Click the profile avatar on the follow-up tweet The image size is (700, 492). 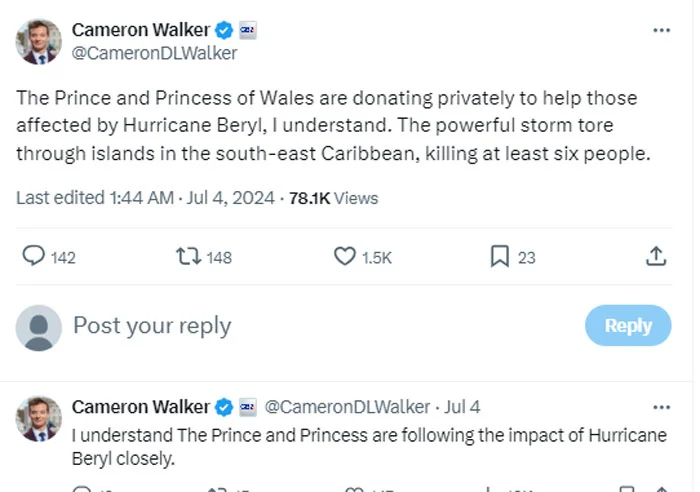40,418
